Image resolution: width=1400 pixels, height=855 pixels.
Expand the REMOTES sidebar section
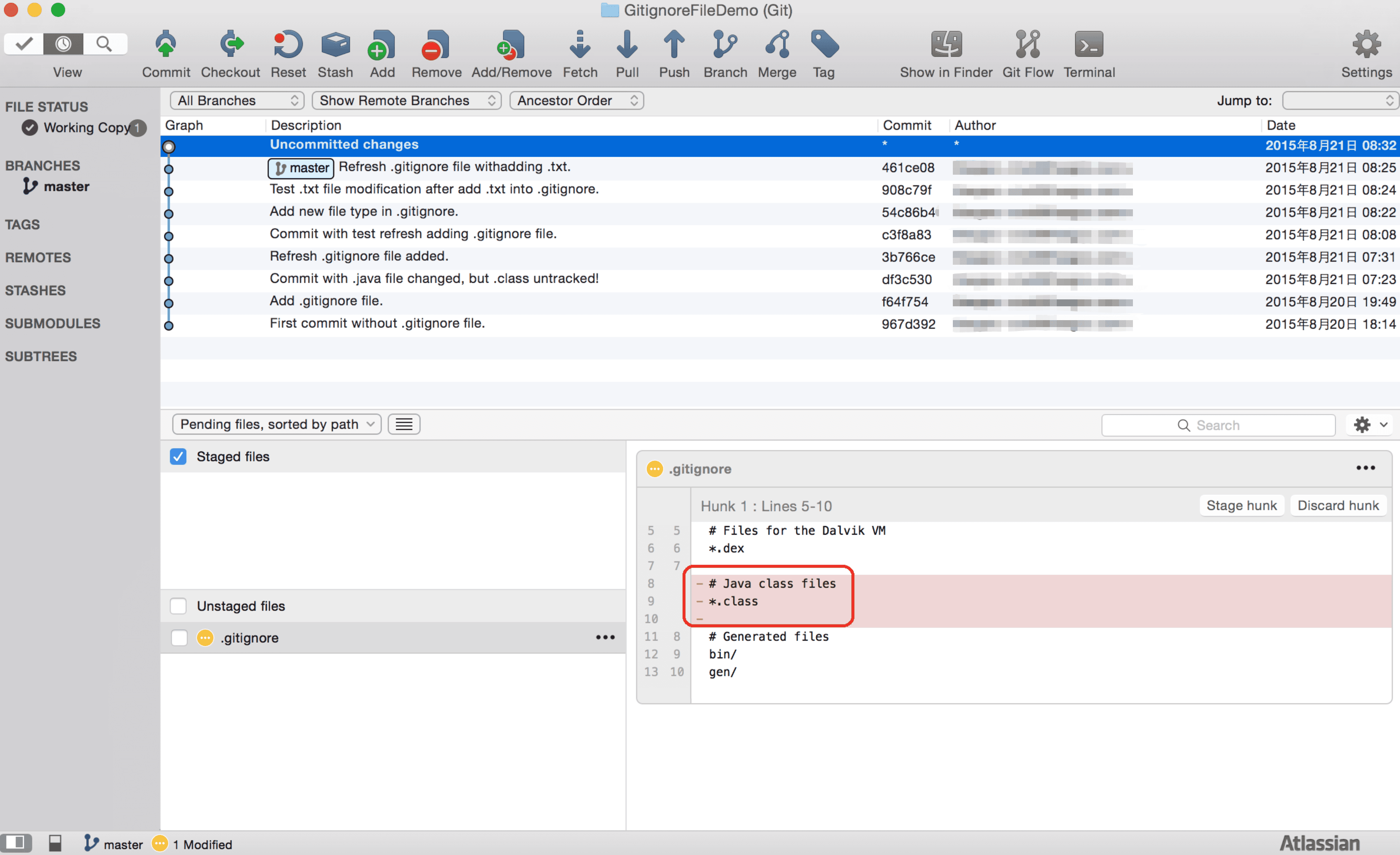pos(38,257)
